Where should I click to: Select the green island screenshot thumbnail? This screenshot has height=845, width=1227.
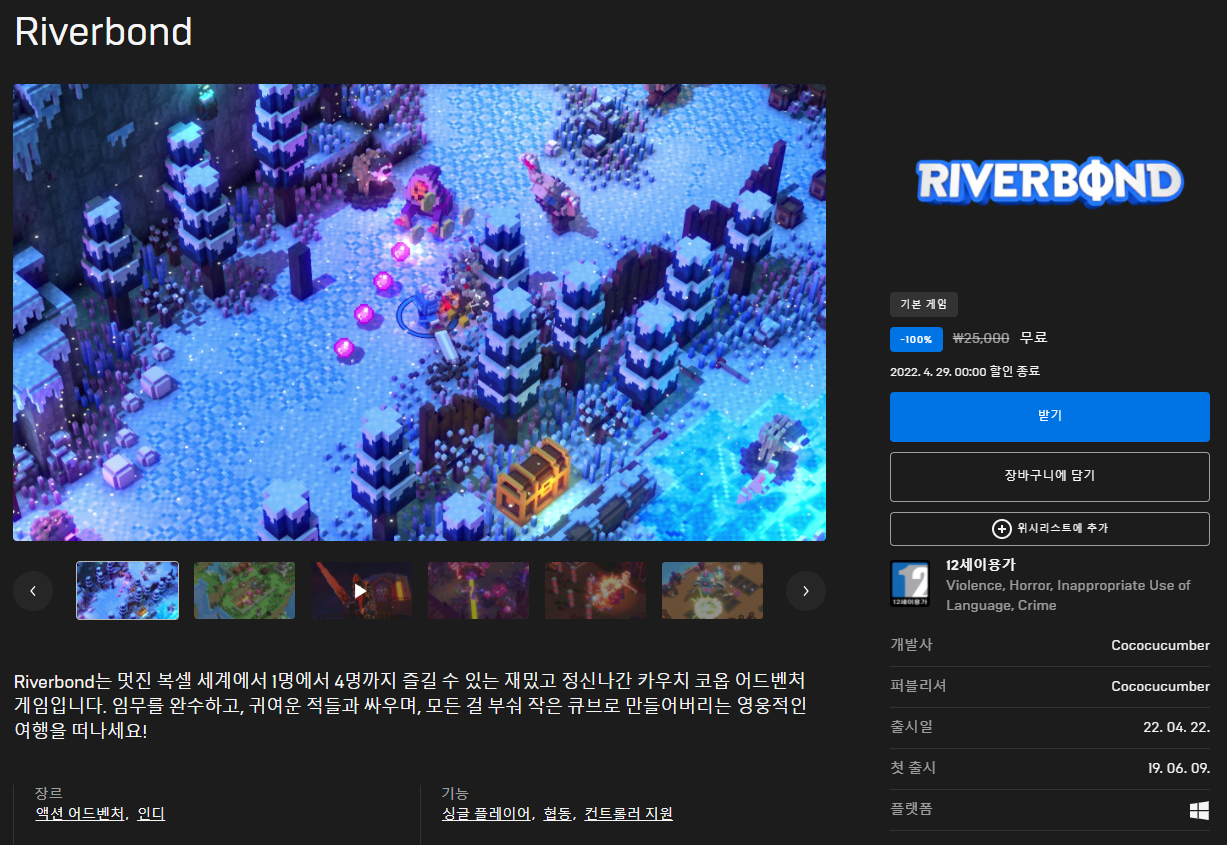[x=244, y=591]
